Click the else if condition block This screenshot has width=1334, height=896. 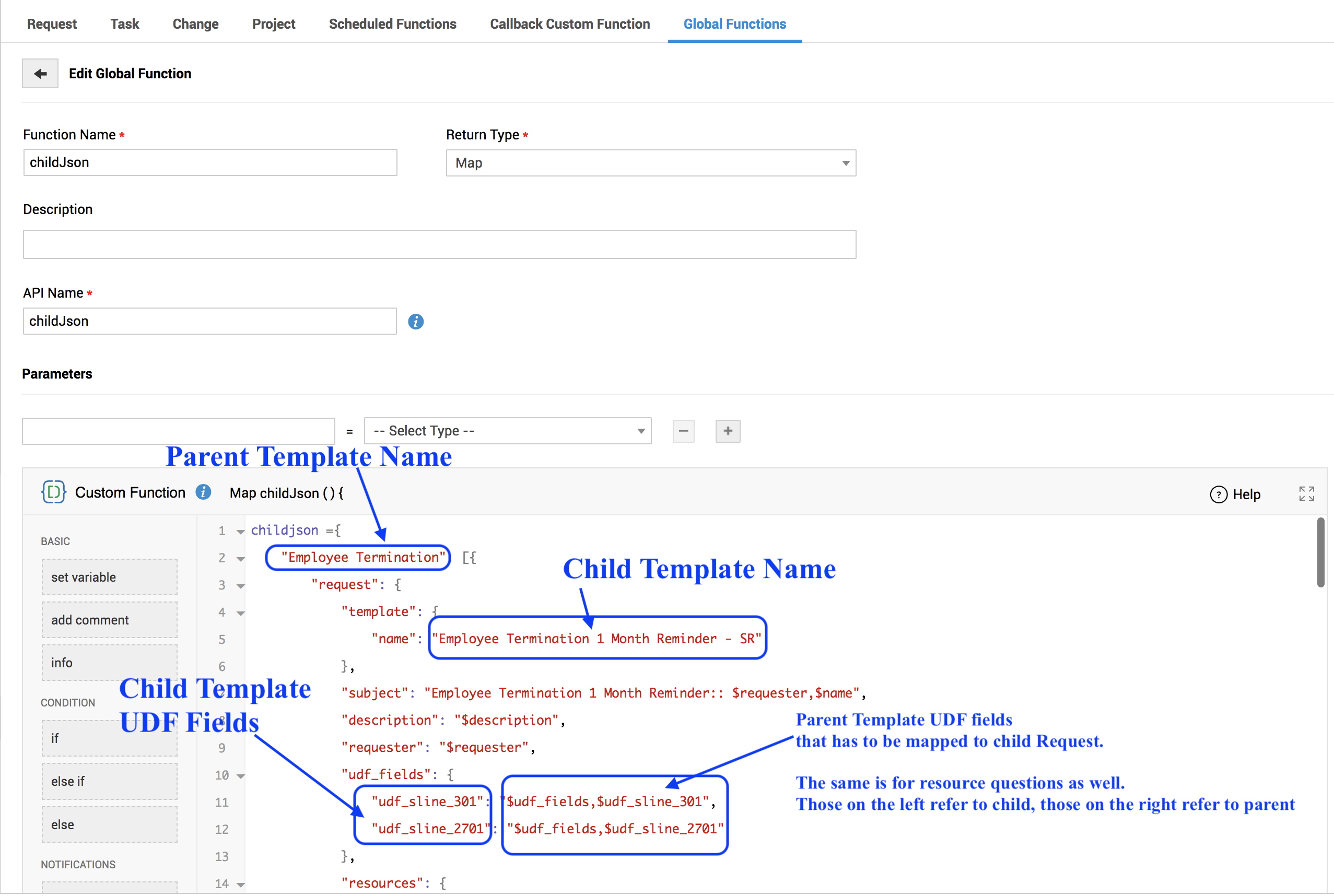[x=109, y=781]
